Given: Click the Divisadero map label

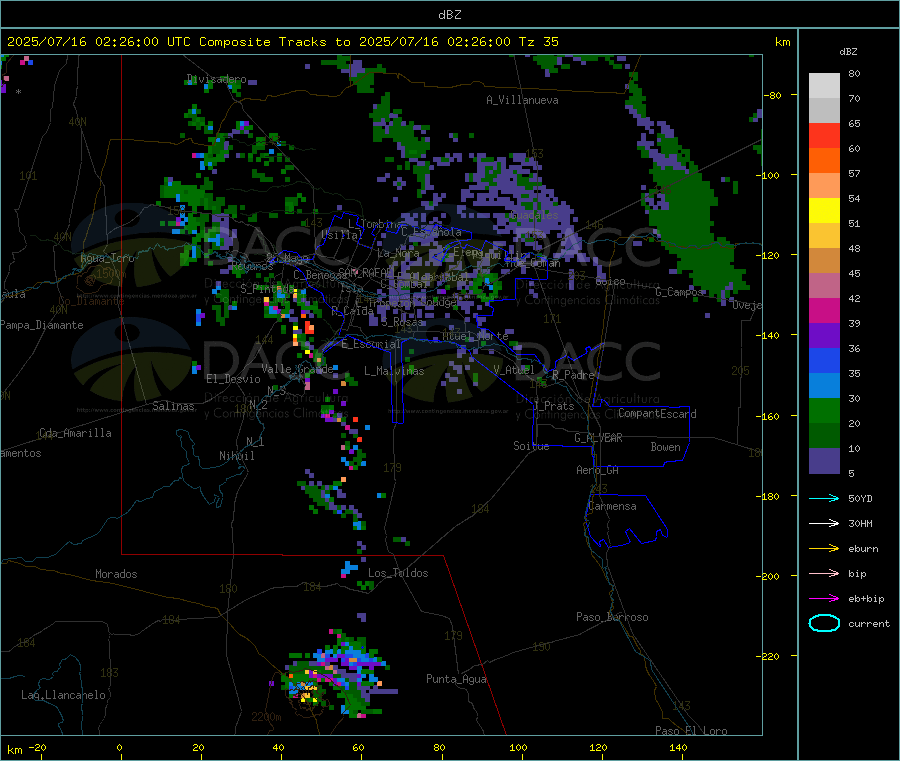Looking at the screenshot, I should click(217, 79).
